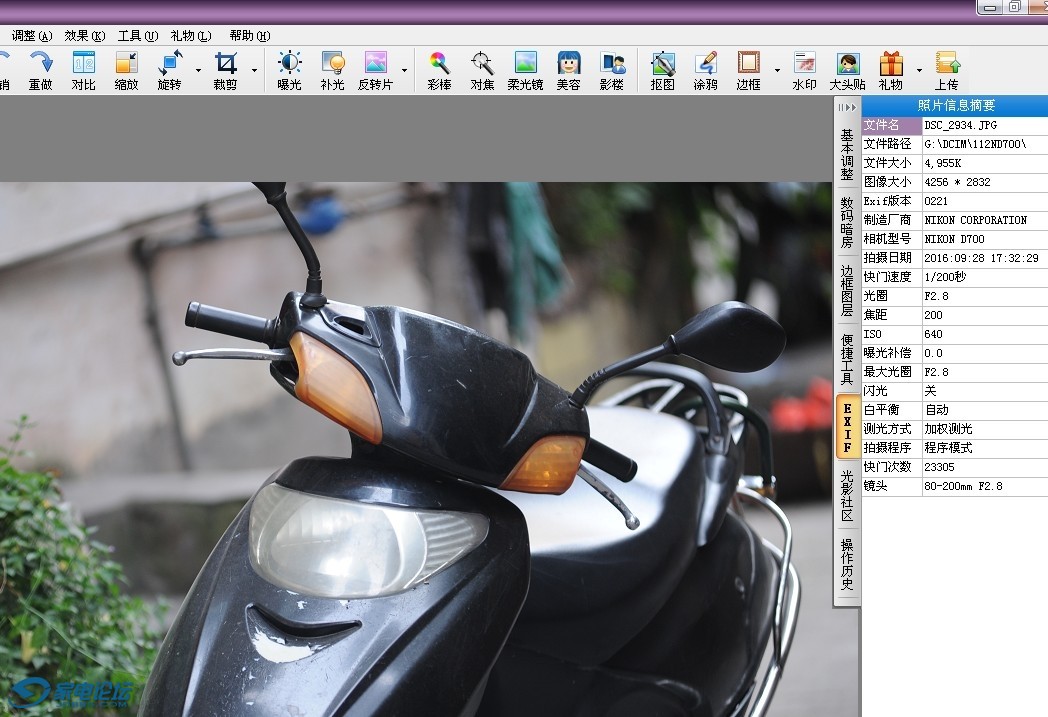
Task: Expand the 旋转 rotate dropdown arrow
Action: tap(198, 71)
